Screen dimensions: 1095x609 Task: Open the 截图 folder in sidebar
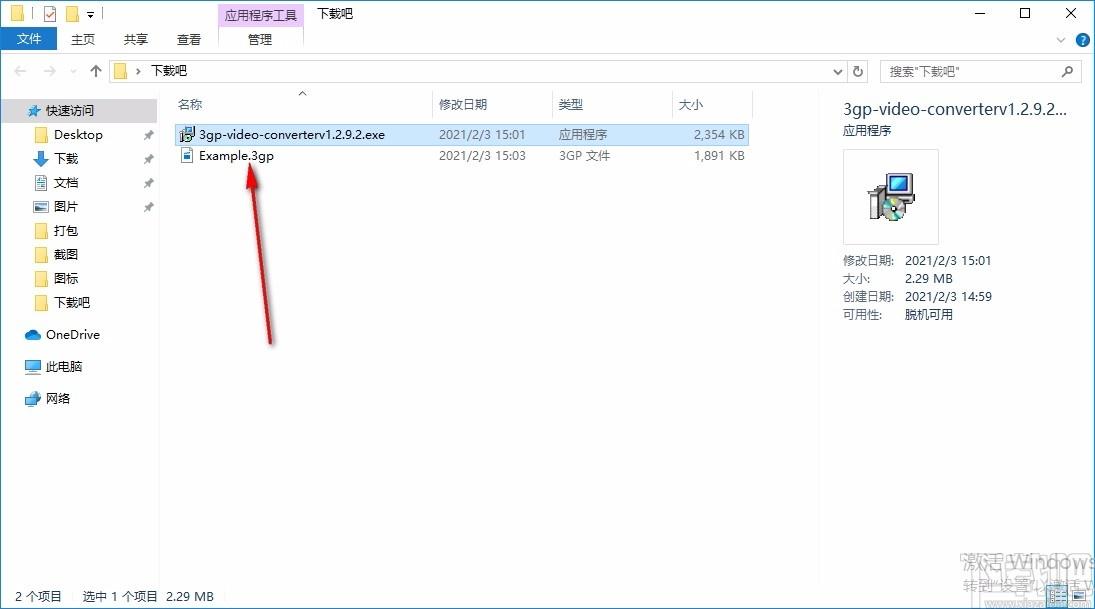[x=66, y=254]
